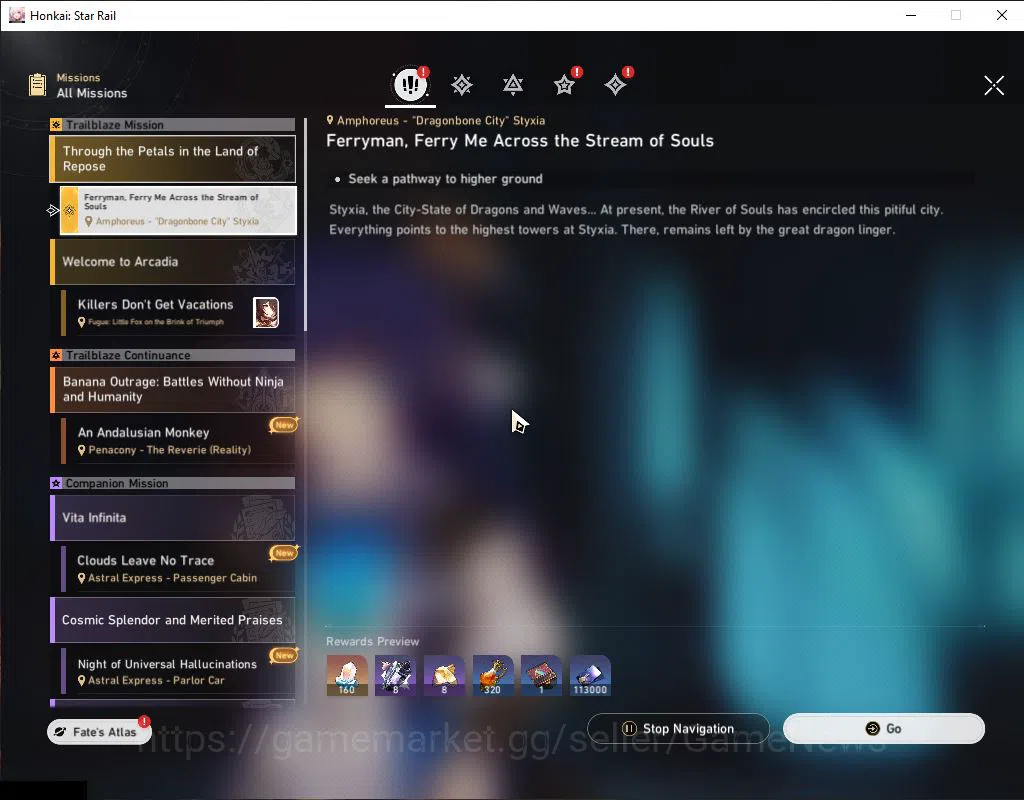
Task: Open Cosmic Splendor and Merited Praises
Action: pyautogui.click(x=173, y=620)
